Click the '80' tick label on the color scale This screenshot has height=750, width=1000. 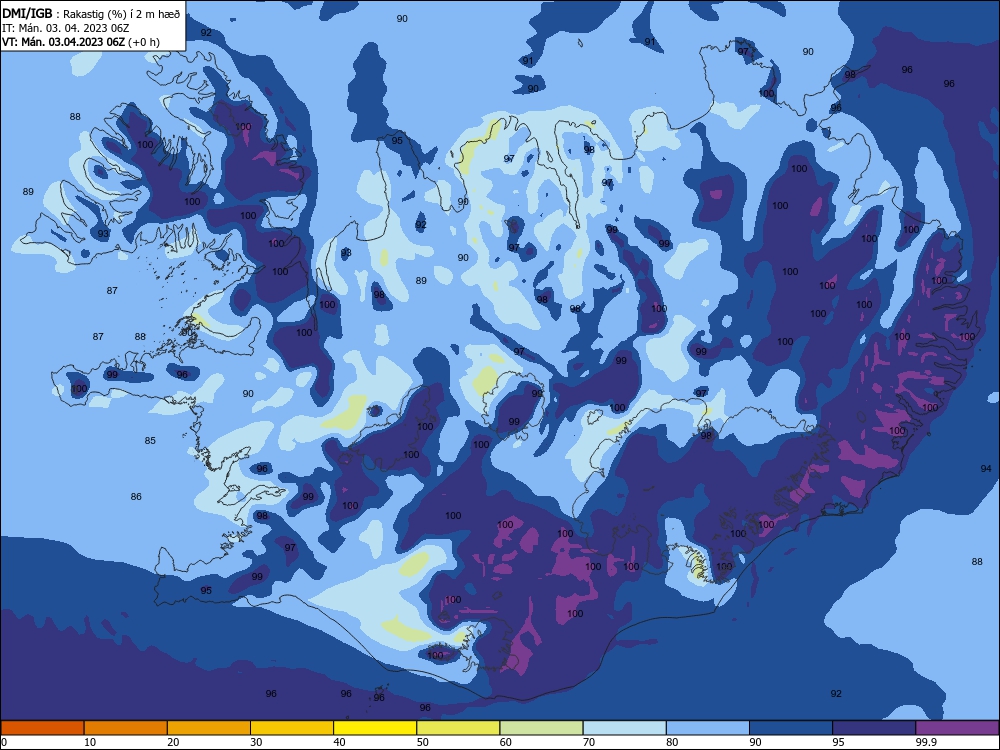672,742
